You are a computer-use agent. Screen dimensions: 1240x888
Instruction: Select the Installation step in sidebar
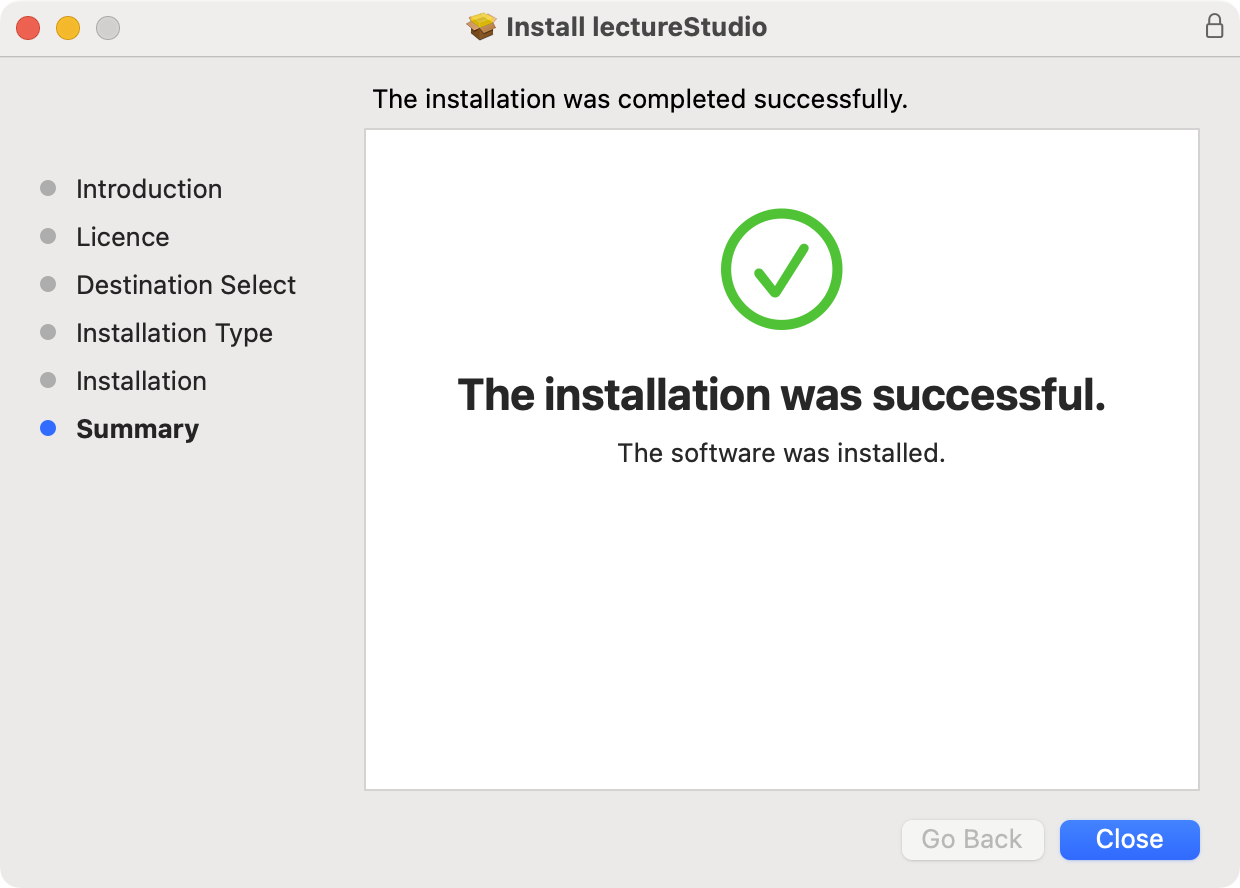141,380
